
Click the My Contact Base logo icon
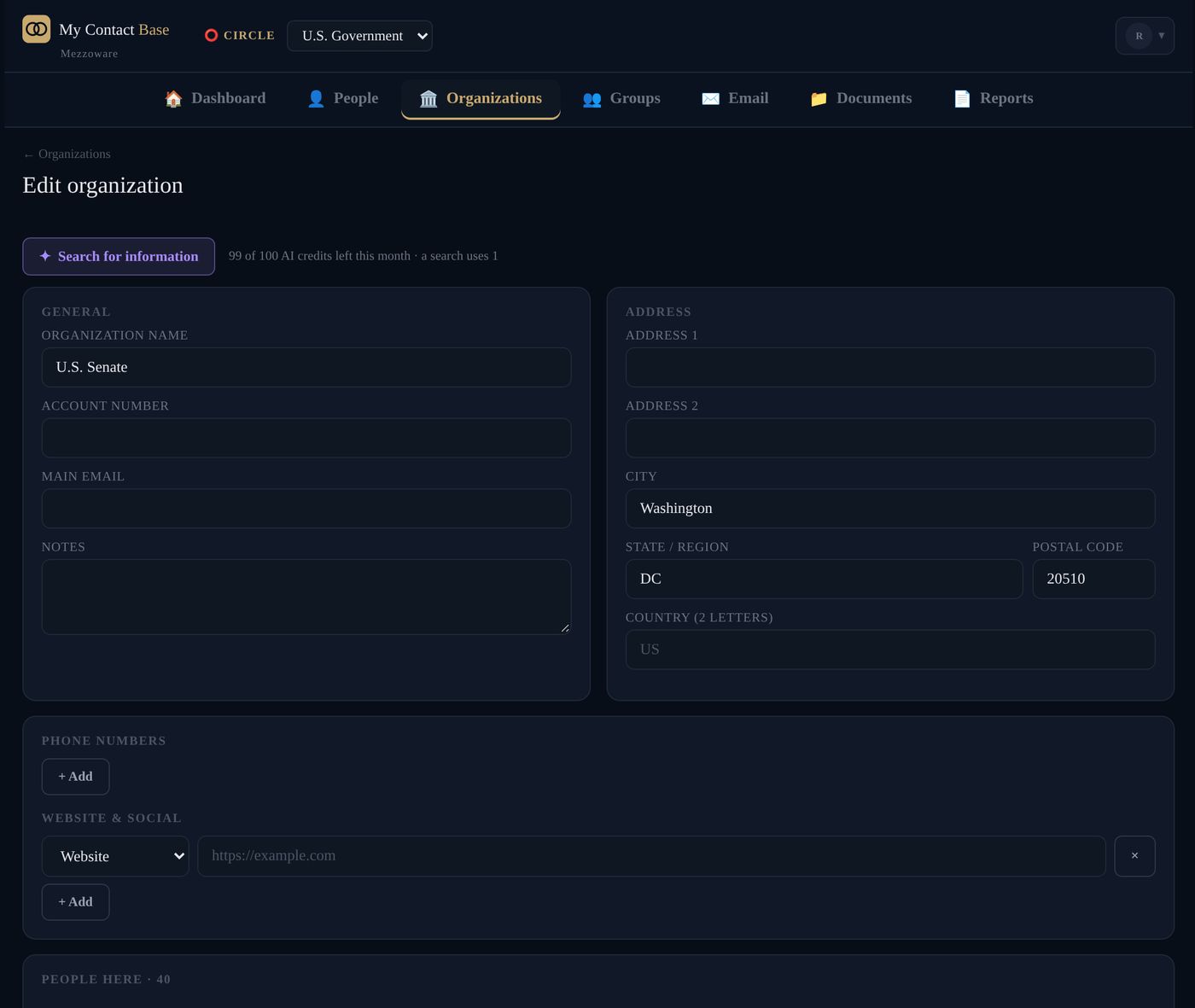tap(36, 29)
